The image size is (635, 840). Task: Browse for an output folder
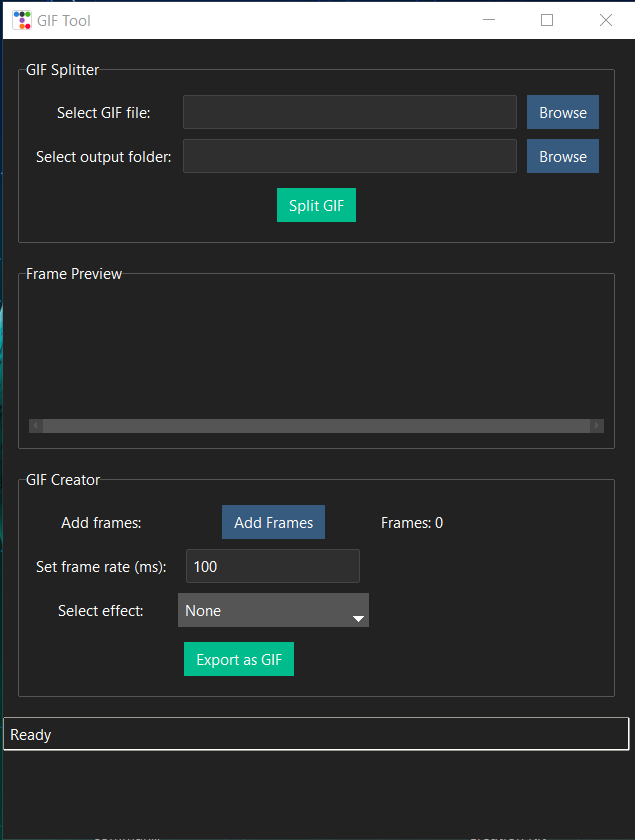coord(562,156)
